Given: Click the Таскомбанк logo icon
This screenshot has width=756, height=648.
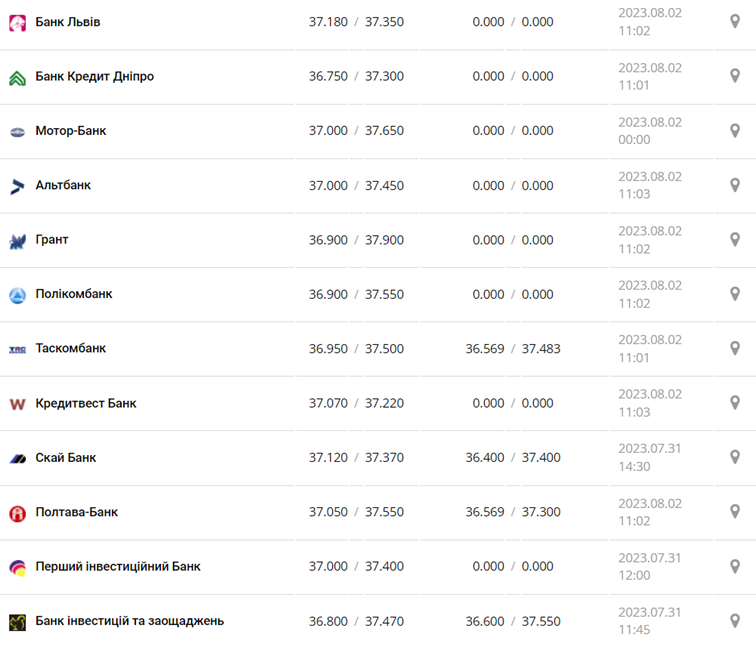Looking at the screenshot, I should (x=17, y=349).
